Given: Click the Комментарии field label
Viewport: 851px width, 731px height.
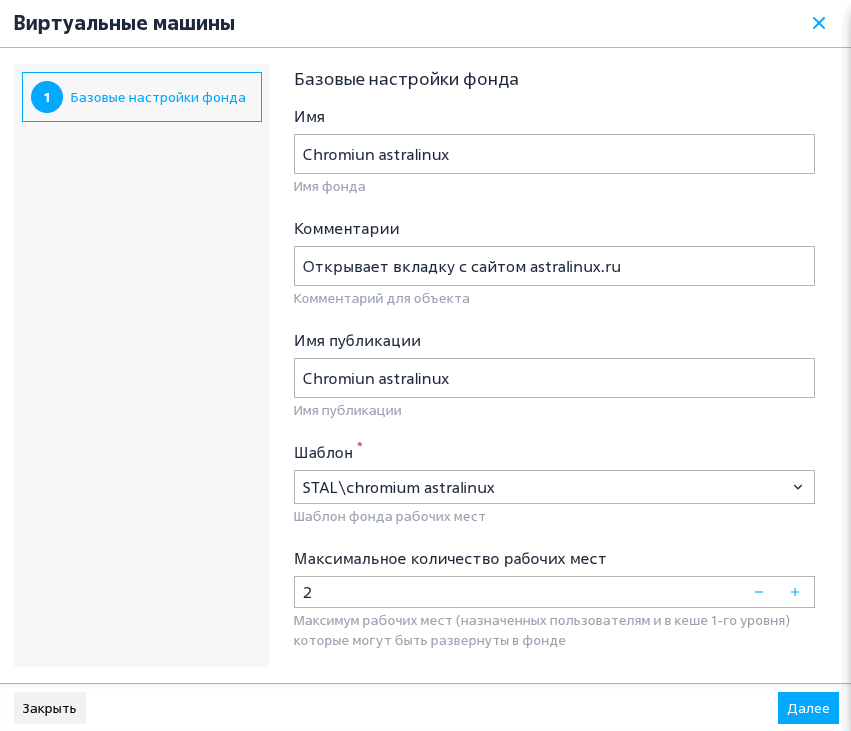Looking at the screenshot, I should point(347,229).
